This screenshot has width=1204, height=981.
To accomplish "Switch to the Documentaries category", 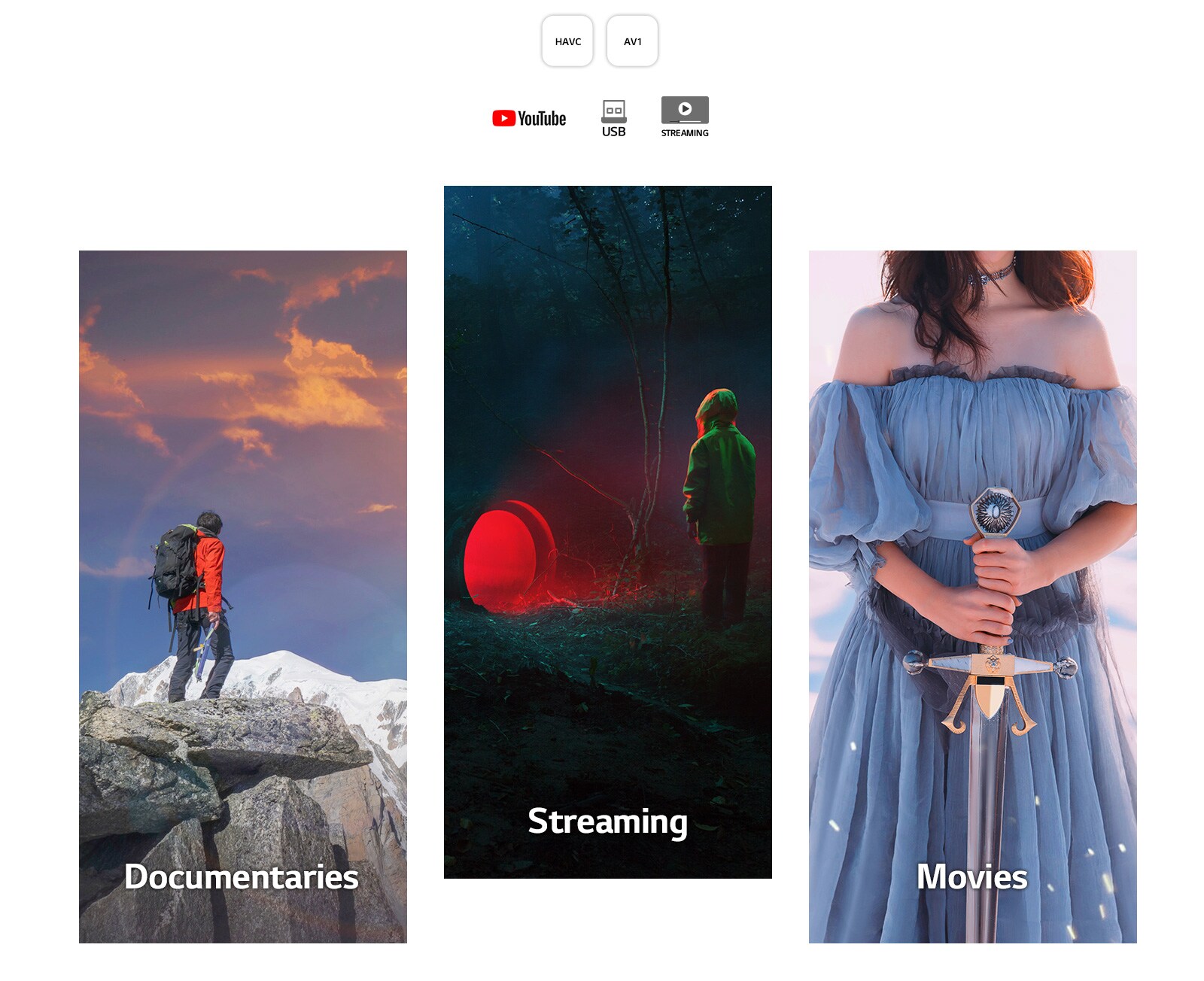I will (242, 876).
